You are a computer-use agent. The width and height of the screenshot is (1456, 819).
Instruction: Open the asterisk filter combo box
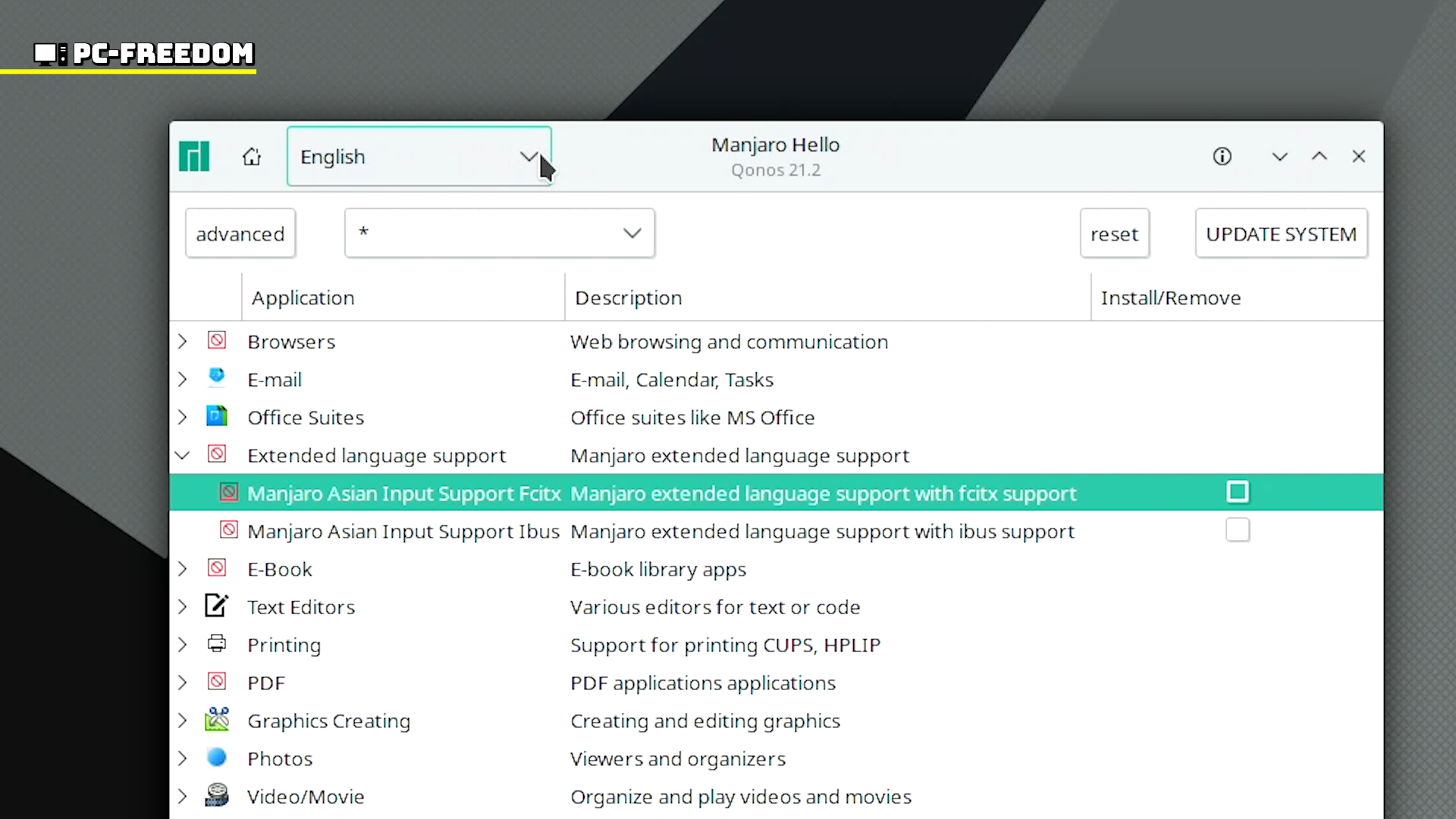(499, 234)
